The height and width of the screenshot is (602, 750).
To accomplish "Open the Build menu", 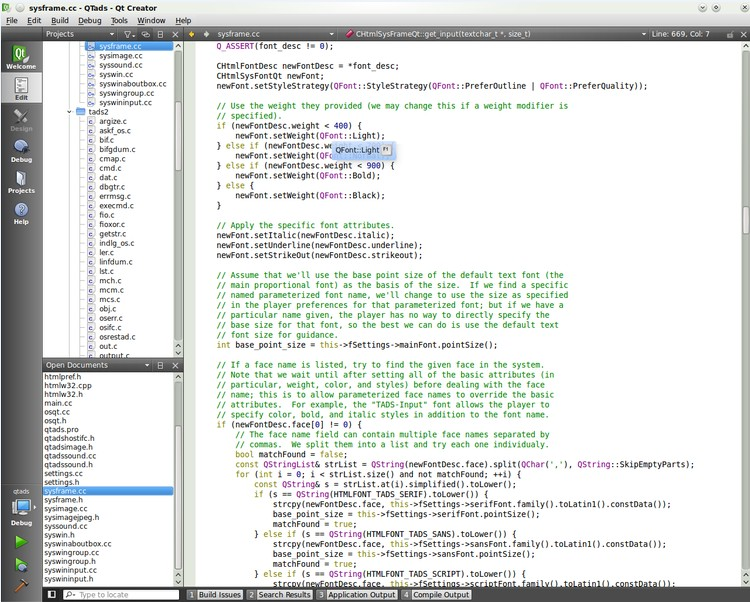I will 60,21.
